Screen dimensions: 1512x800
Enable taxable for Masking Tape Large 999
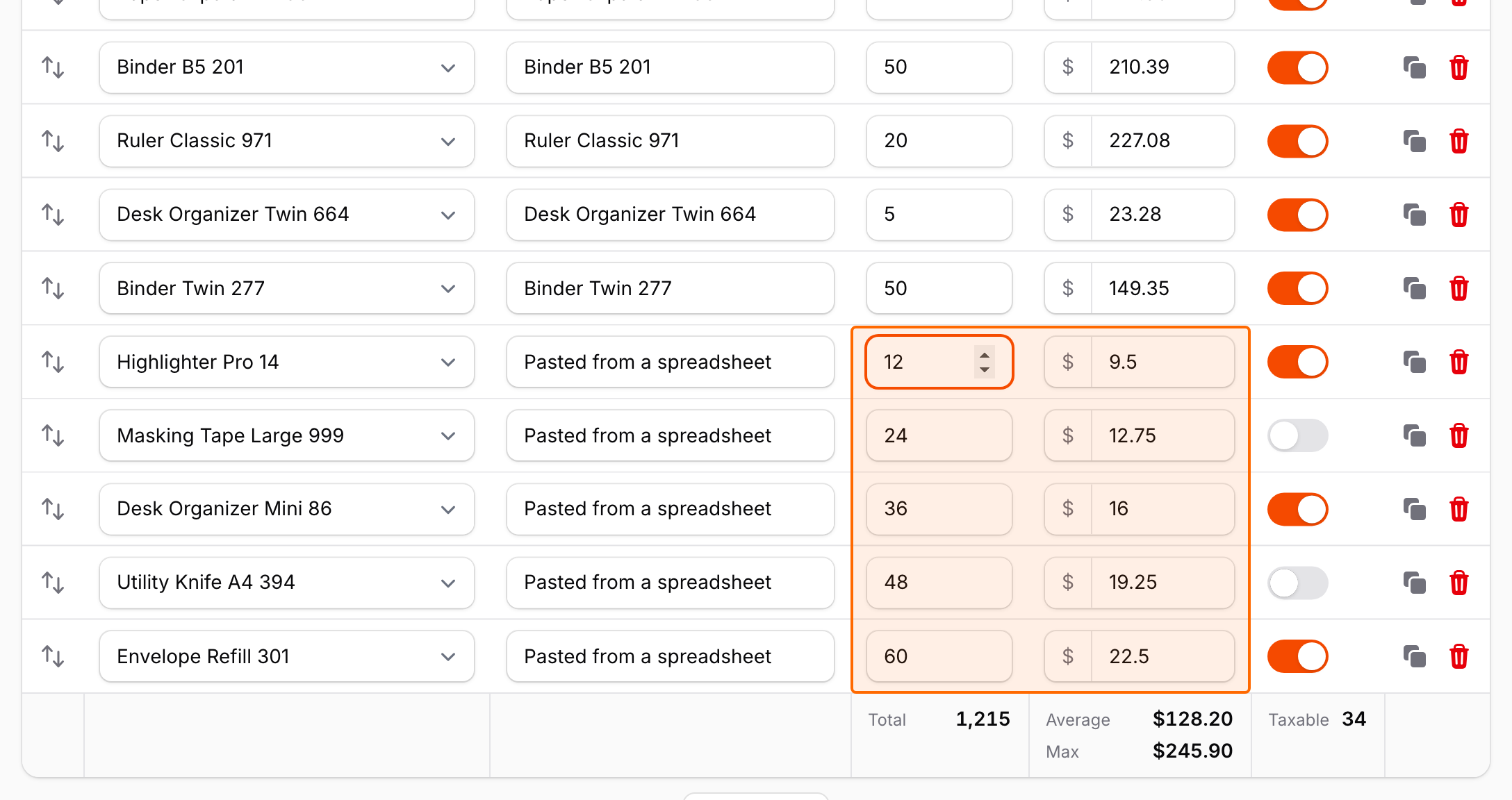pyautogui.click(x=1297, y=436)
